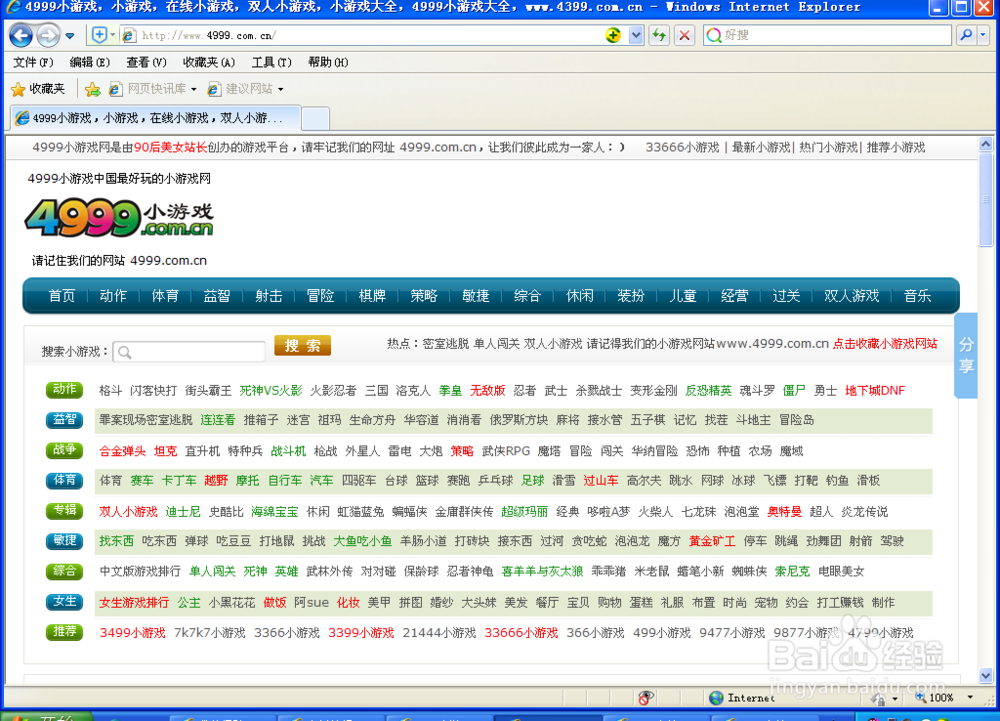This screenshot has height=721, width=1000.
Task: Open a new blank tab
Action: coord(315,119)
